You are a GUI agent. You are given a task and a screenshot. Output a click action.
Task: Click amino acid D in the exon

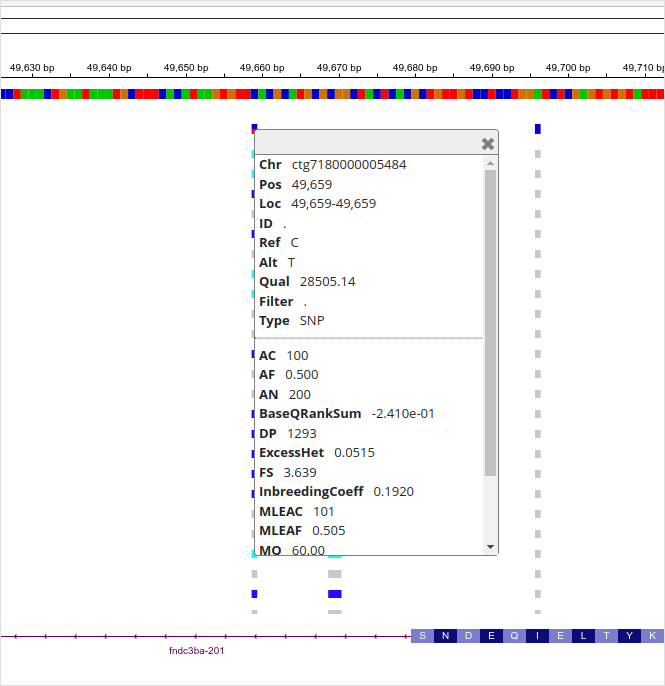click(469, 636)
